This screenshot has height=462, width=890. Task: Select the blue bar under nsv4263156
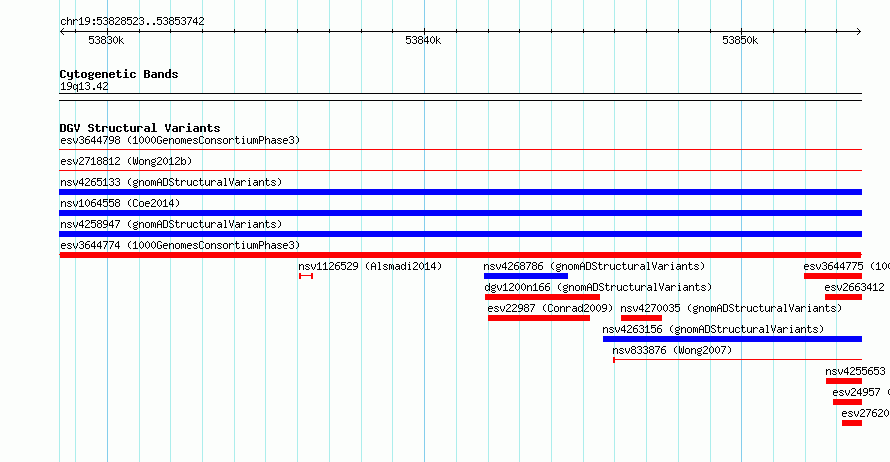click(732, 339)
